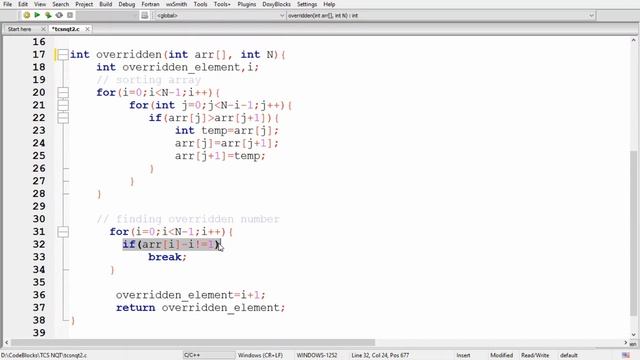Viewport: 640px width, 360px height.
Task: Click line number 32 in the margin
Action: click(x=39, y=244)
